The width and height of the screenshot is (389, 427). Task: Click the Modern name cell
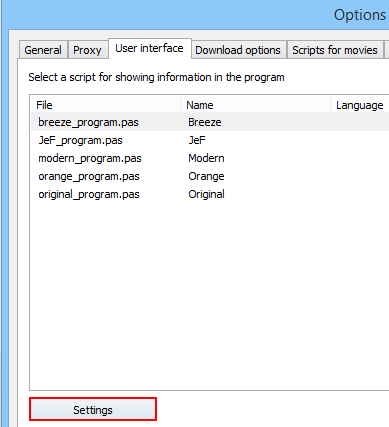[206, 158]
